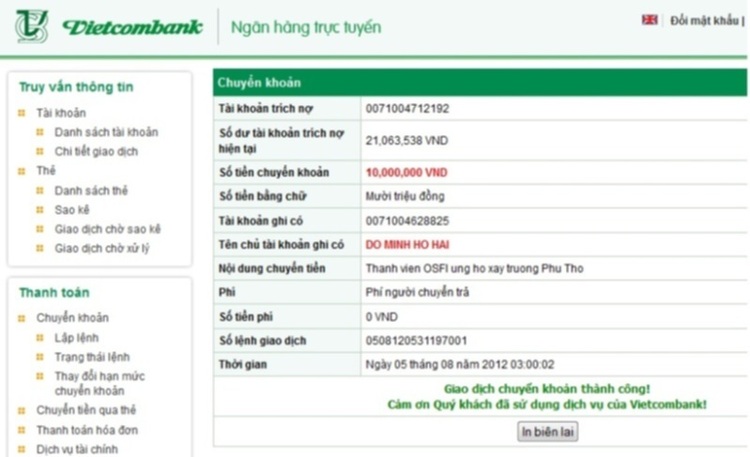The image size is (750, 457).
Task: Open Thay đổi hạn mức chuyển khoản
Action: (x=99, y=383)
